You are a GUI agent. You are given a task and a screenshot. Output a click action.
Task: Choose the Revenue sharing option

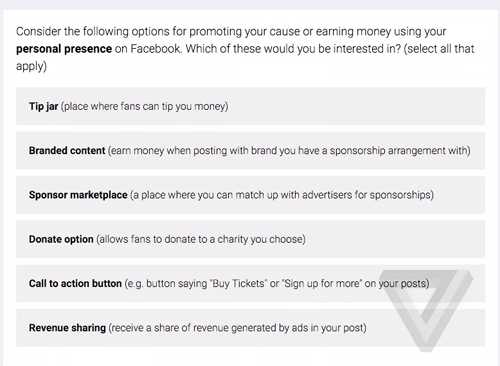[x=250, y=328]
